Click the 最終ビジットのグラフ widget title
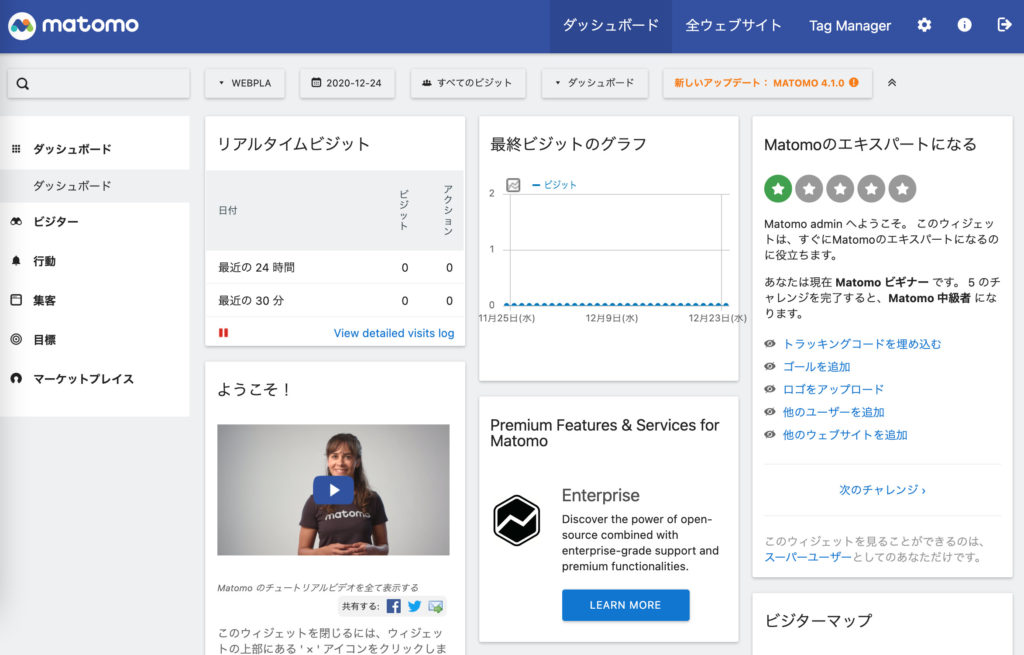1024x655 pixels. pyautogui.click(x=568, y=144)
